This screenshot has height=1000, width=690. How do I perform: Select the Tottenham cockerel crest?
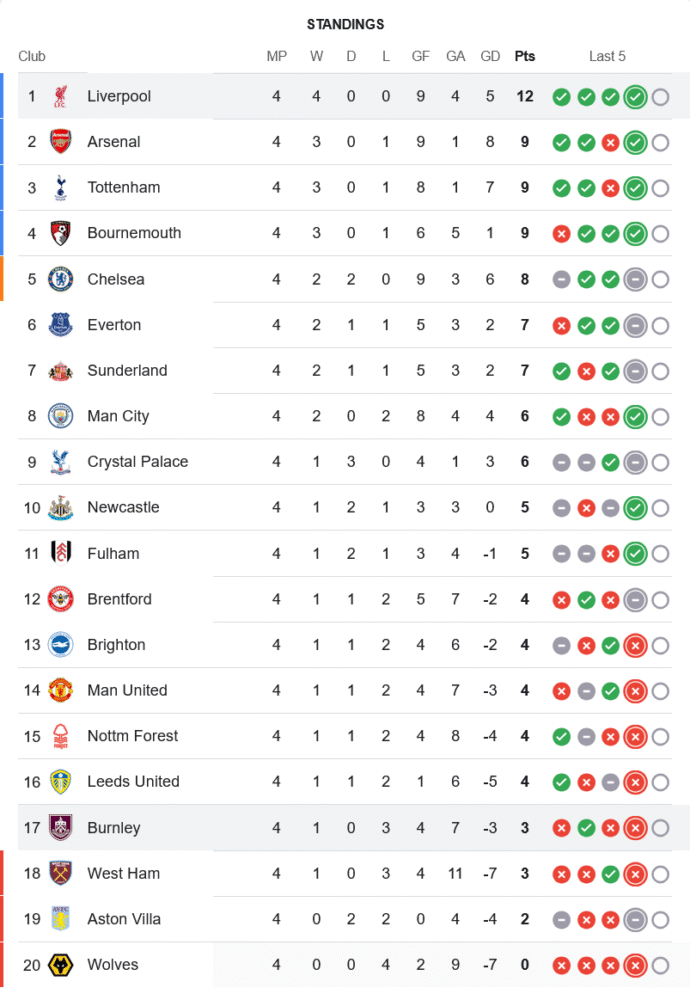pyautogui.click(x=61, y=188)
